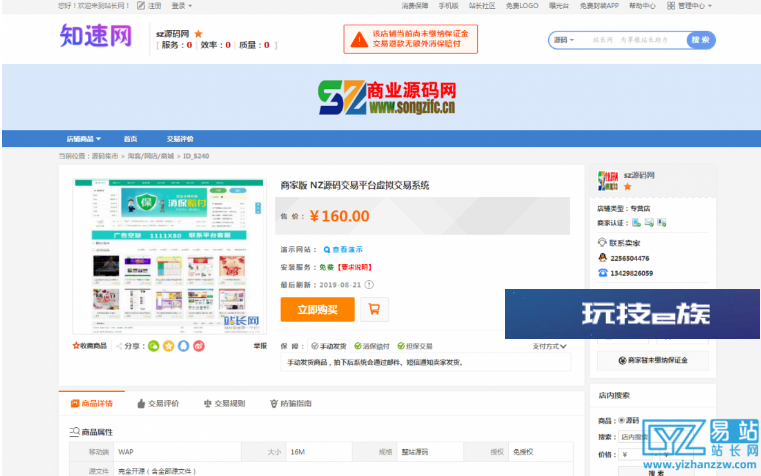Image resolution: width=761 pixels, height=476 pixels.
Task: Select the 担保交易 guarantee tab
Action: pos(414,346)
